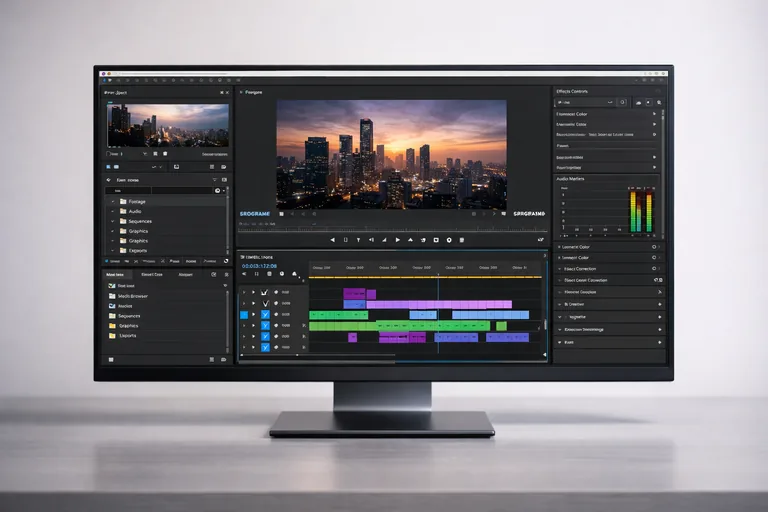Image resolution: width=768 pixels, height=512 pixels.
Task: Click the white stop square beside the blue monitor label
Action: coord(282,214)
